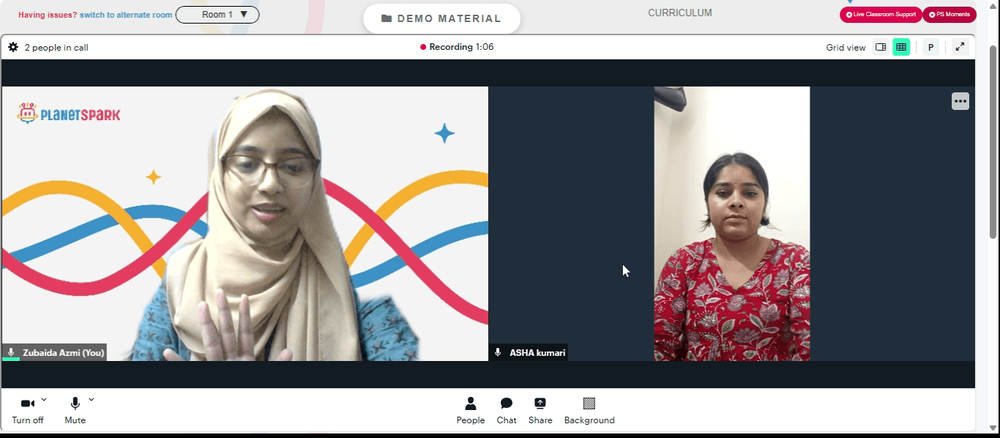Image resolution: width=1000 pixels, height=438 pixels.
Task: Click the Grid view label
Action: pos(846,47)
